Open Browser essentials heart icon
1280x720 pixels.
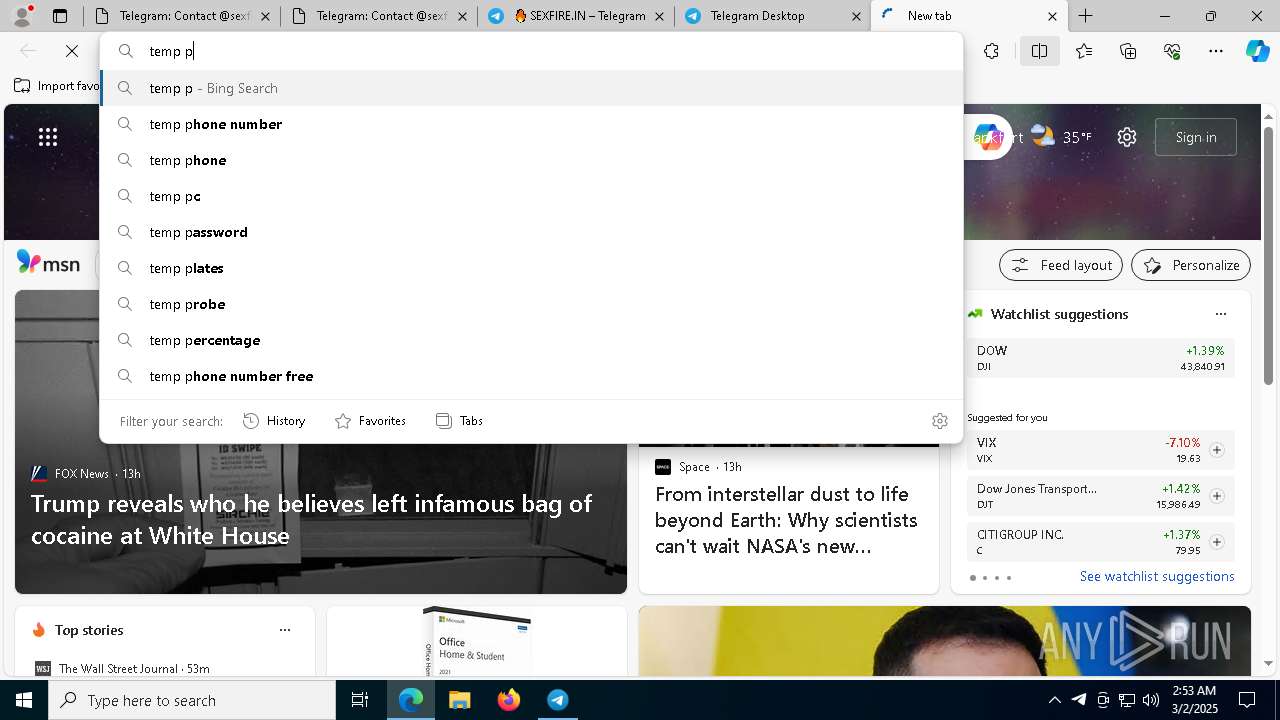[x=1172, y=51]
